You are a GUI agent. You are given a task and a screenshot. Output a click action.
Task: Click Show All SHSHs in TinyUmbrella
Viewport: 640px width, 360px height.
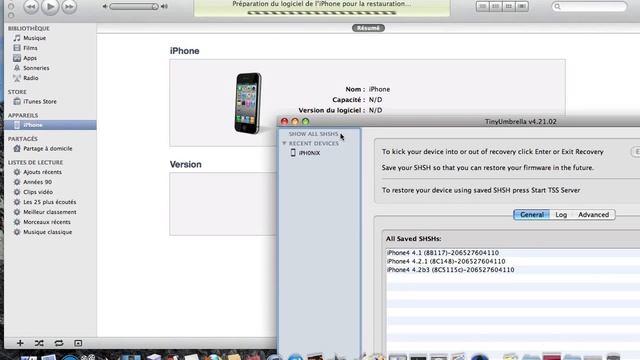click(x=313, y=134)
